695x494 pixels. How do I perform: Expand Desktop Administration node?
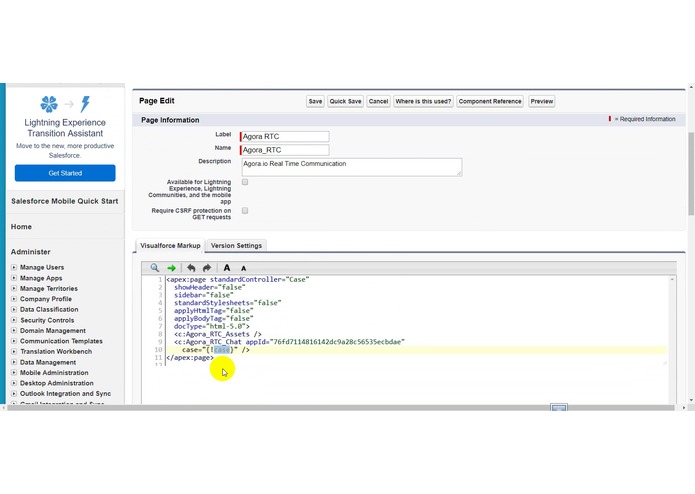pos(14,383)
